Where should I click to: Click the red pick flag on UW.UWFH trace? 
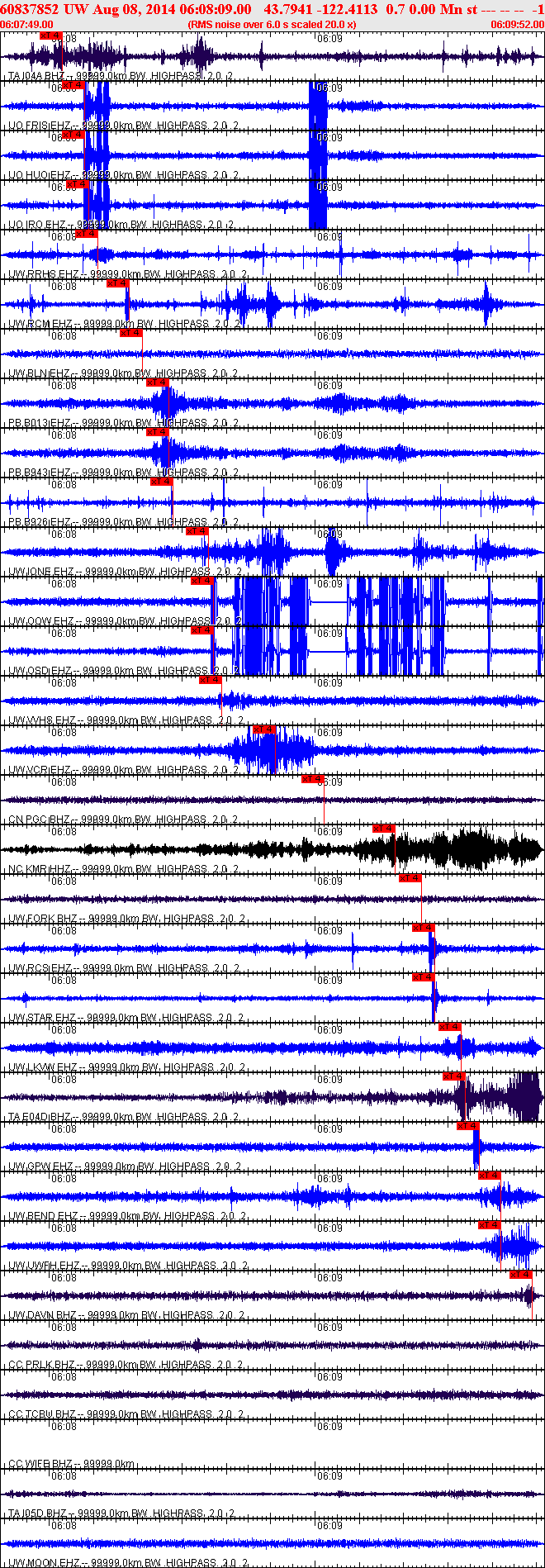[490, 1225]
